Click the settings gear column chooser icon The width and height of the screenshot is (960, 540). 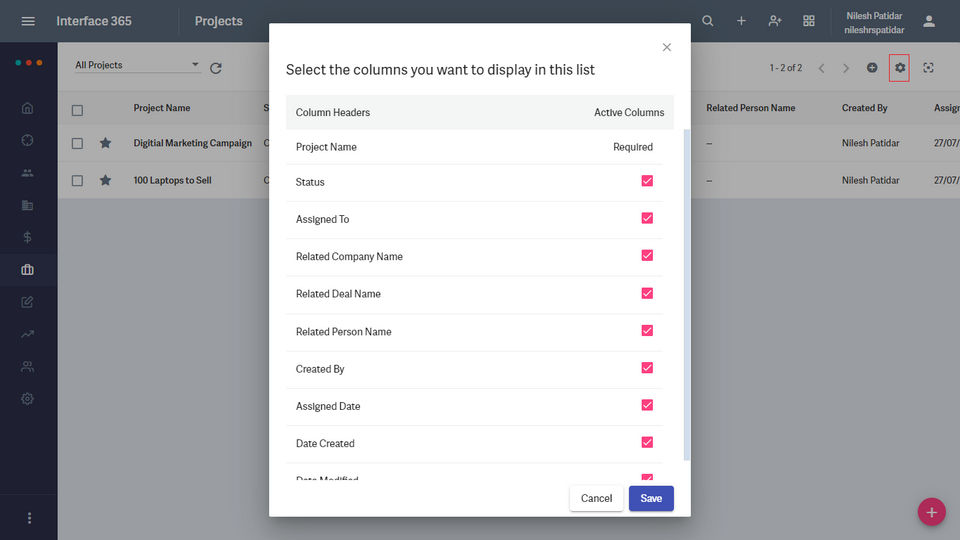click(x=900, y=68)
